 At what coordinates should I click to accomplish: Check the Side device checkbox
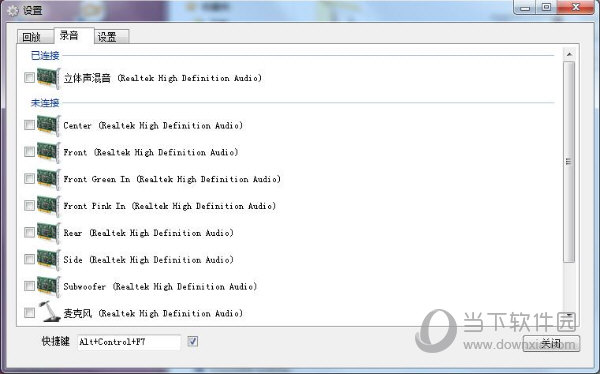(x=29, y=259)
